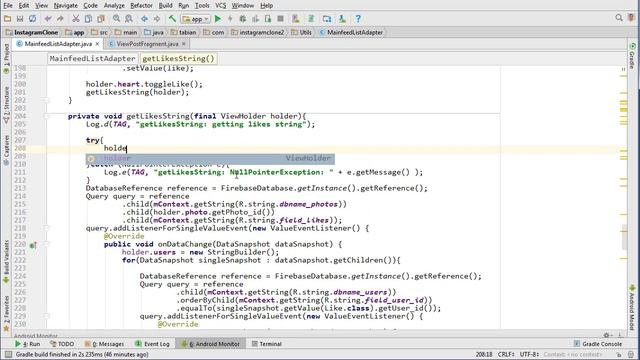Click the Profile/coverage icon in toolbar
The image size is (640, 360).
(256, 19)
